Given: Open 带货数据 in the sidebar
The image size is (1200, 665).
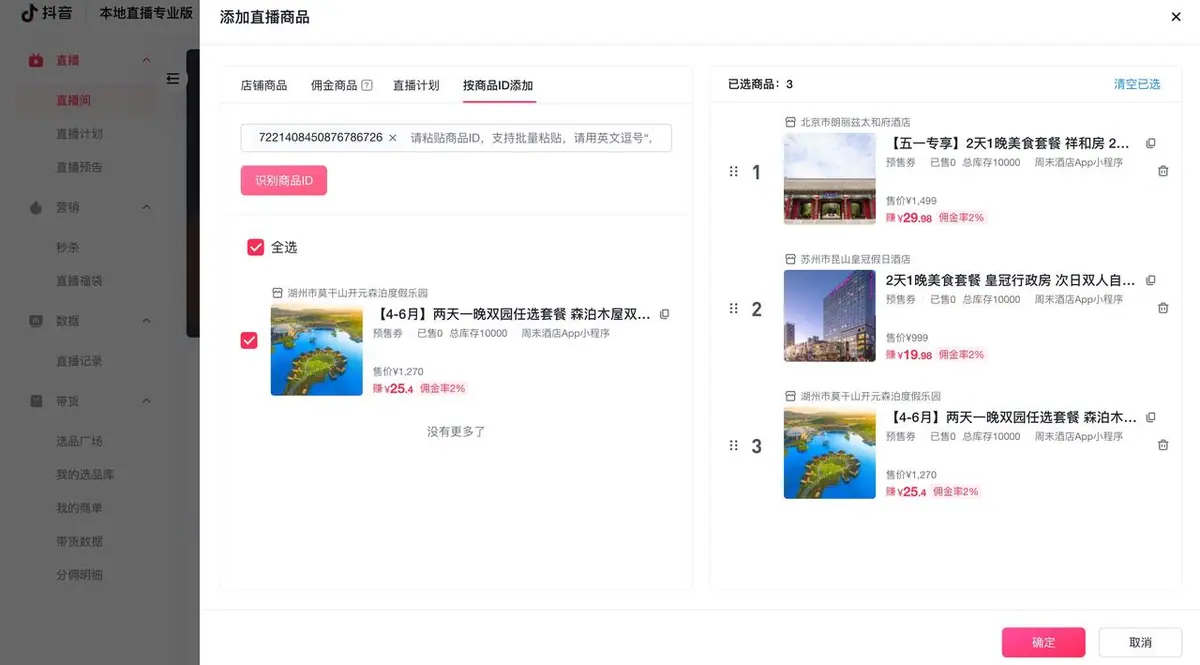Looking at the screenshot, I should [x=79, y=541].
